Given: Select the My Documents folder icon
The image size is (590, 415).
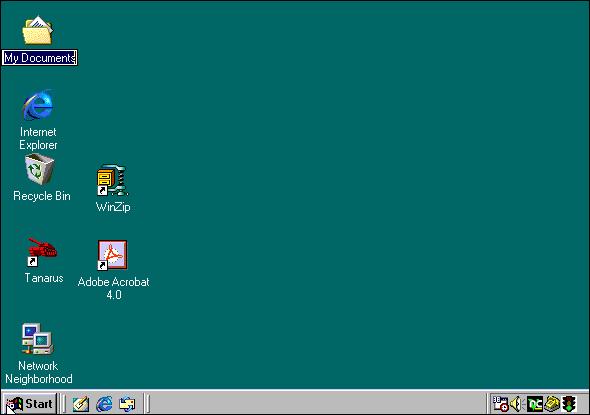Looking at the screenshot, I should tap(38, 30).
